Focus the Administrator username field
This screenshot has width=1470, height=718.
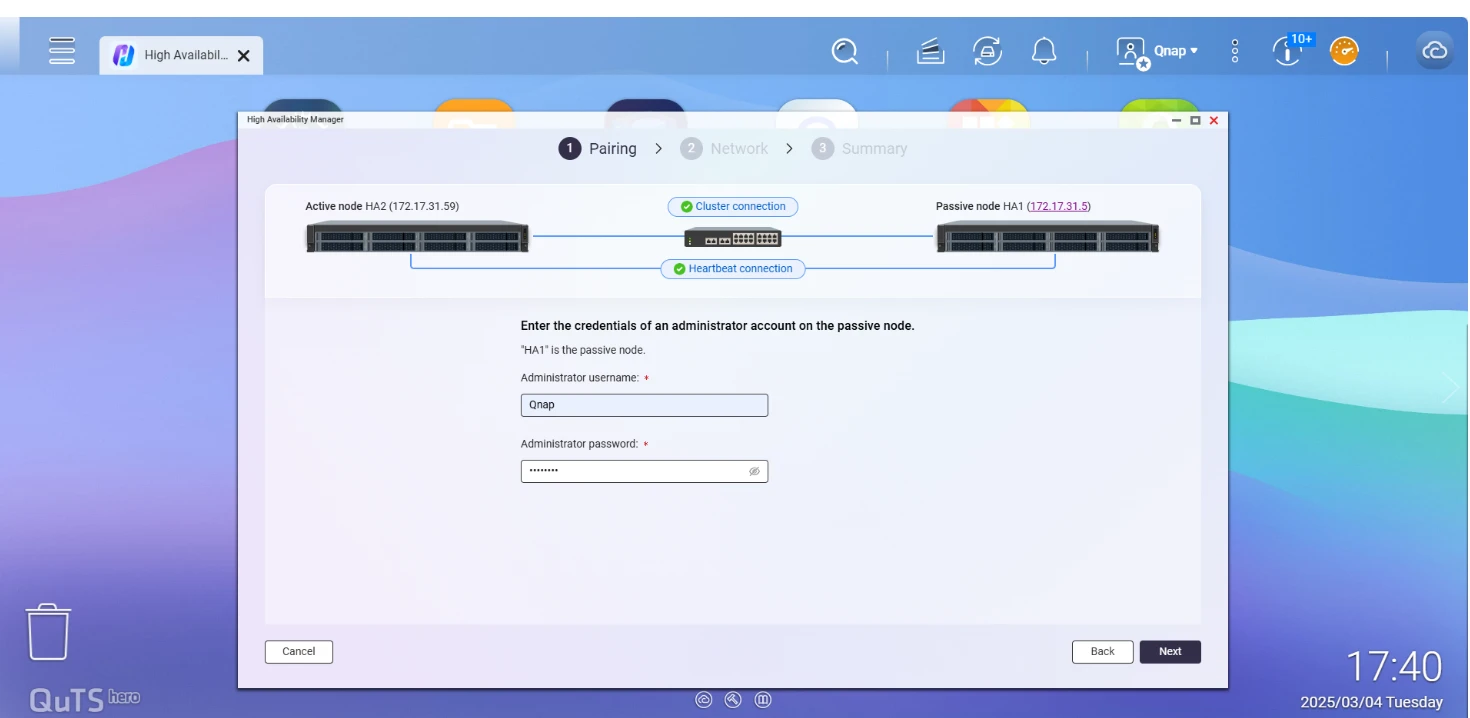click(x=644, y=405)
